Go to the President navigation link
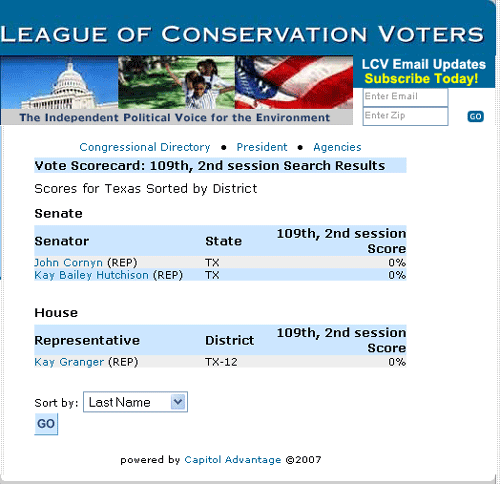Viewport: 500px width, 484px height. tap(262, 147)
